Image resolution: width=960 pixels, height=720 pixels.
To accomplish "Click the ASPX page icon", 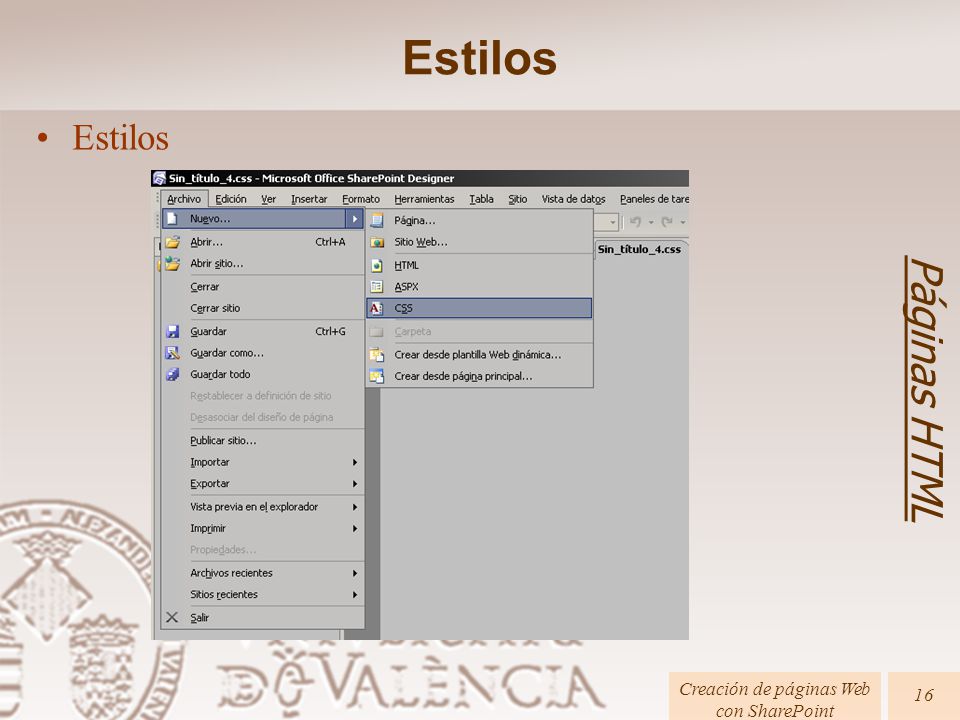I will tap(377, 287).
